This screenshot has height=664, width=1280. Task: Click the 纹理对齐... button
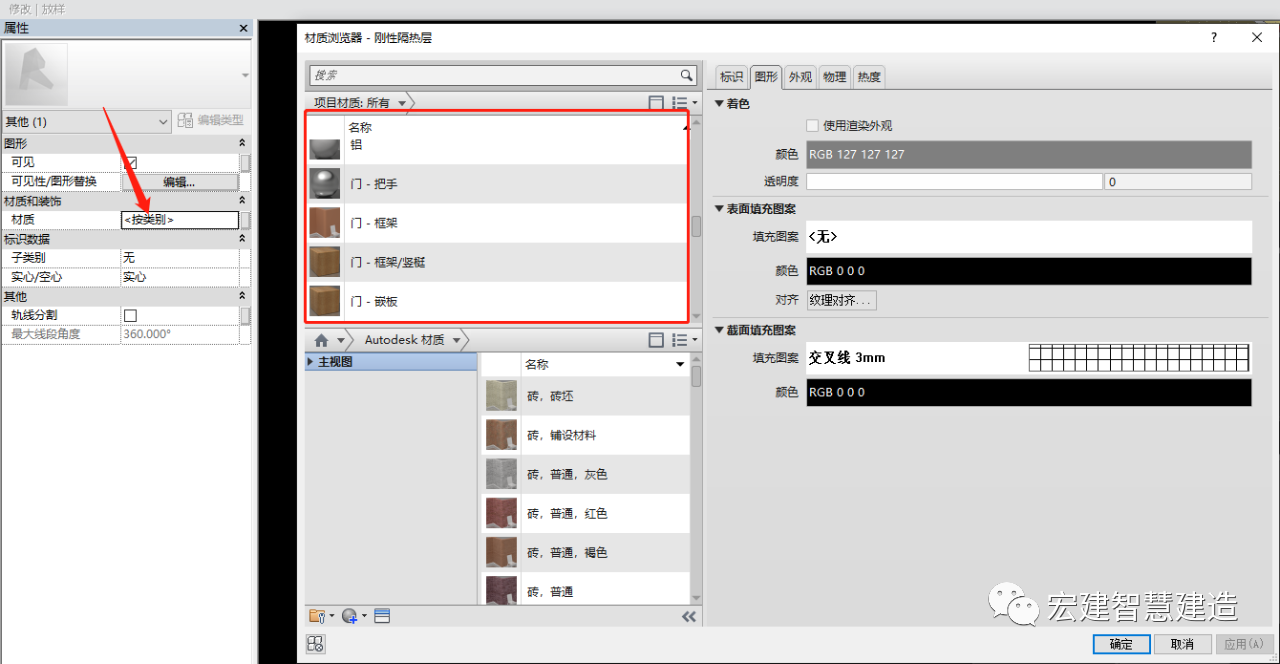(x=841, y=300)
